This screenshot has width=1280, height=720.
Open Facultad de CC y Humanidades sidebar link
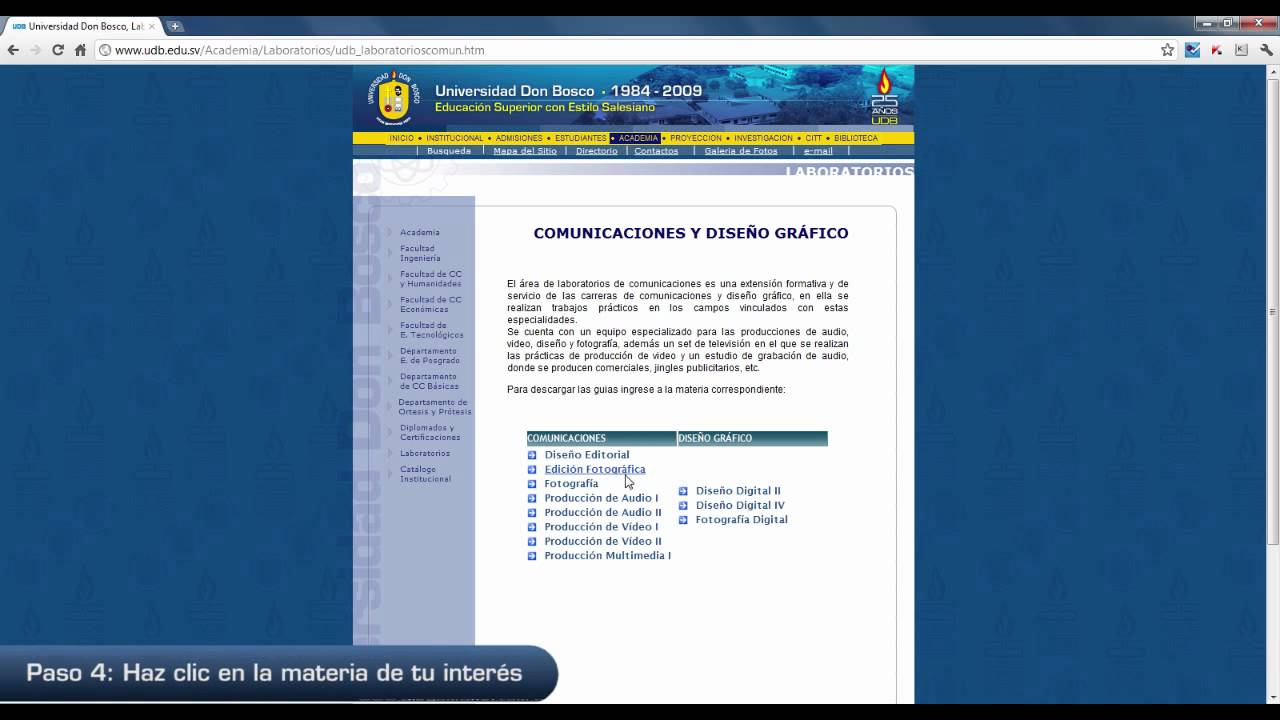point(431,279)
